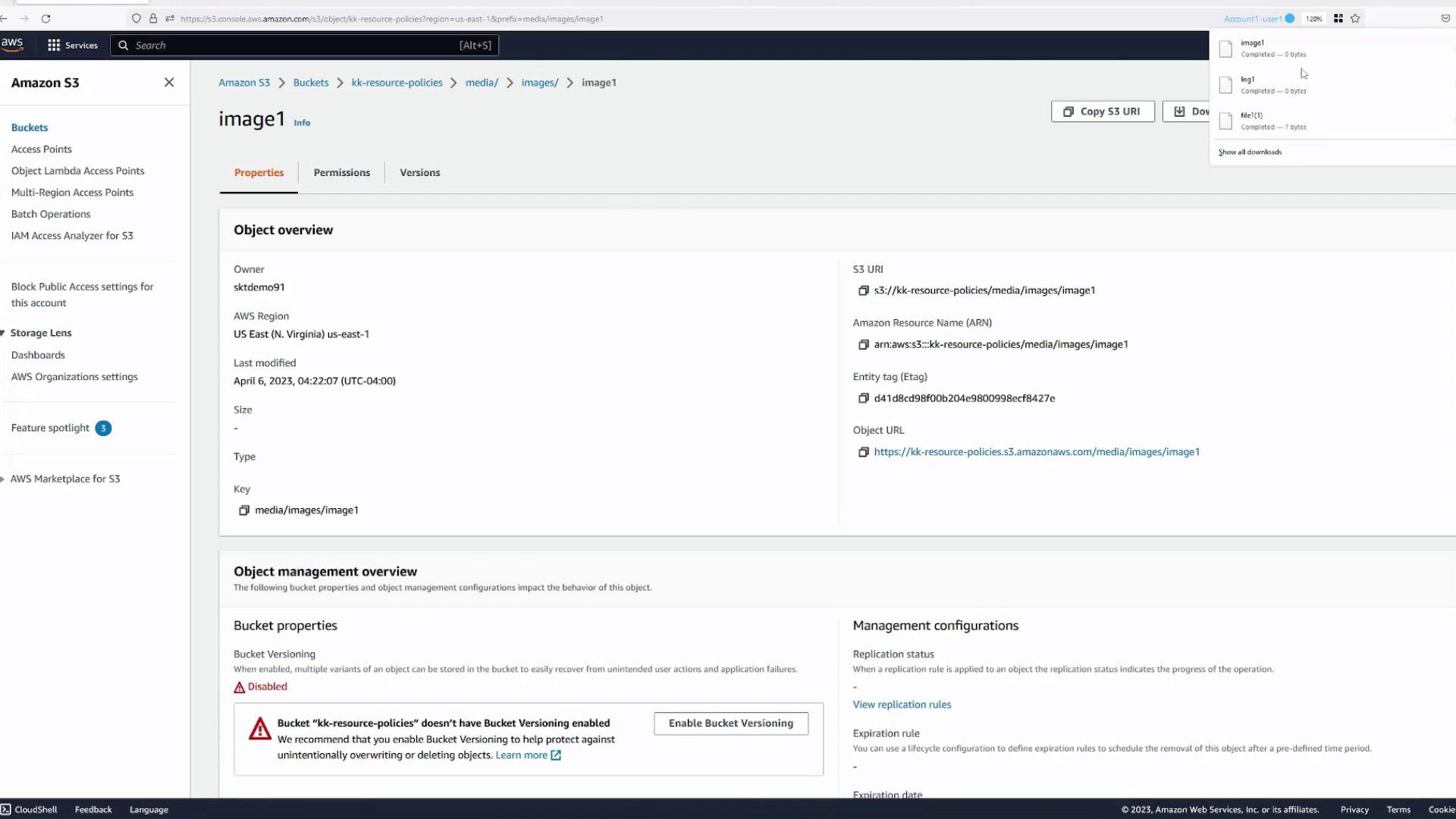Open log1 file in downloads list

(1332, 85)
